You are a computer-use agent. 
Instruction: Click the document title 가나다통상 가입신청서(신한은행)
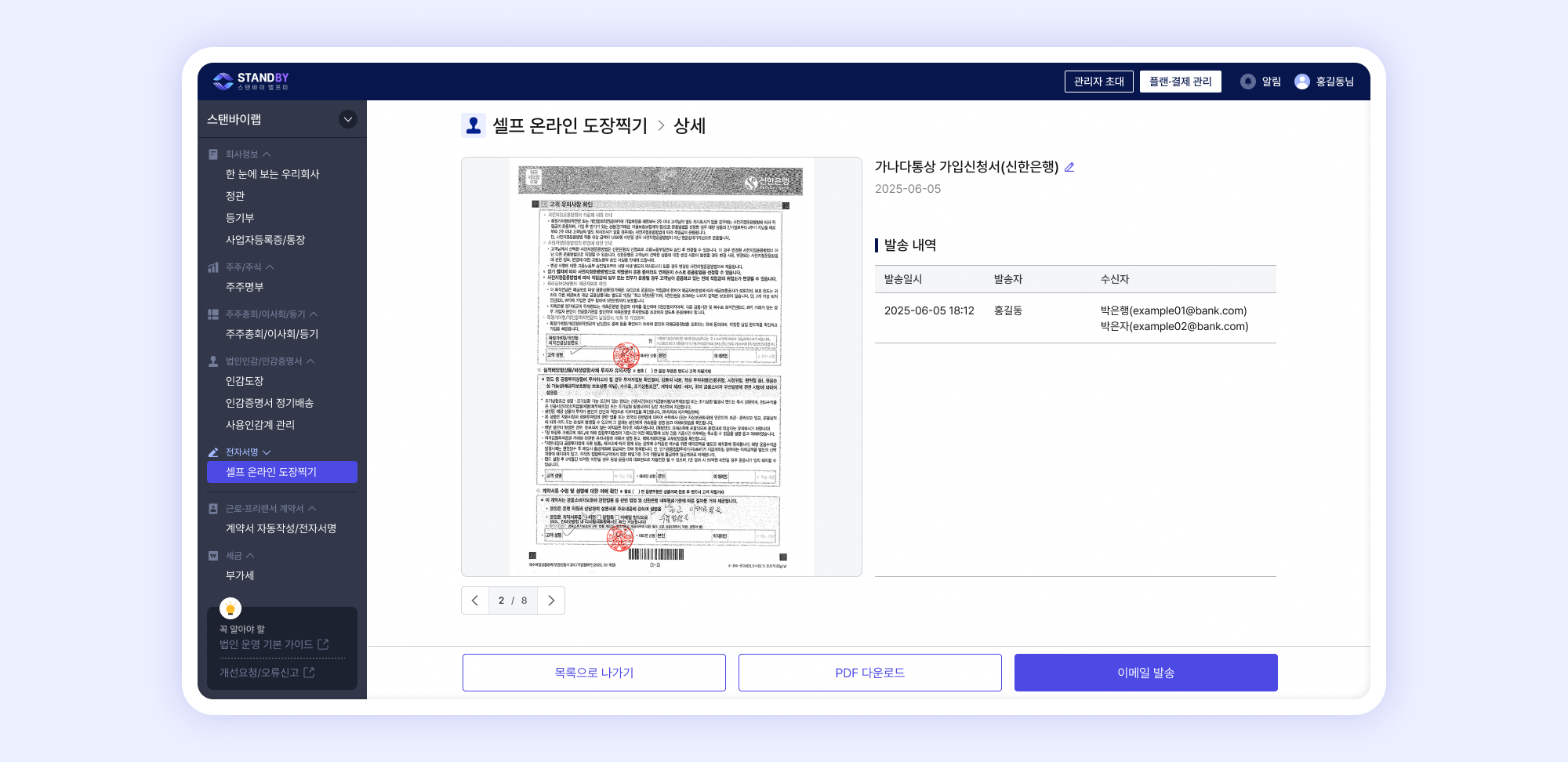pyautogui.click(x=967, y=167)
